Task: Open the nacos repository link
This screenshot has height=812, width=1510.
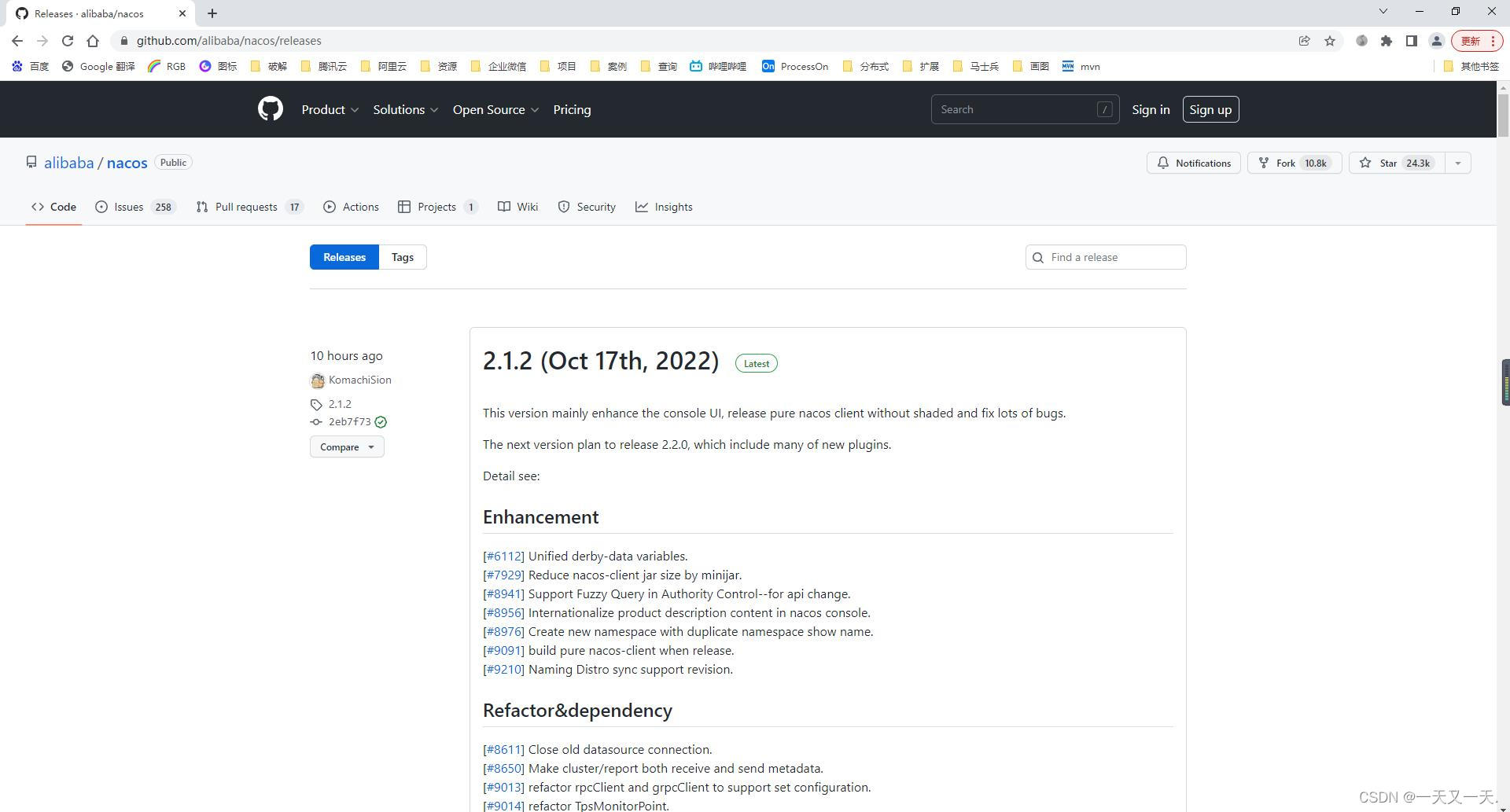Action: pos(127,163)
